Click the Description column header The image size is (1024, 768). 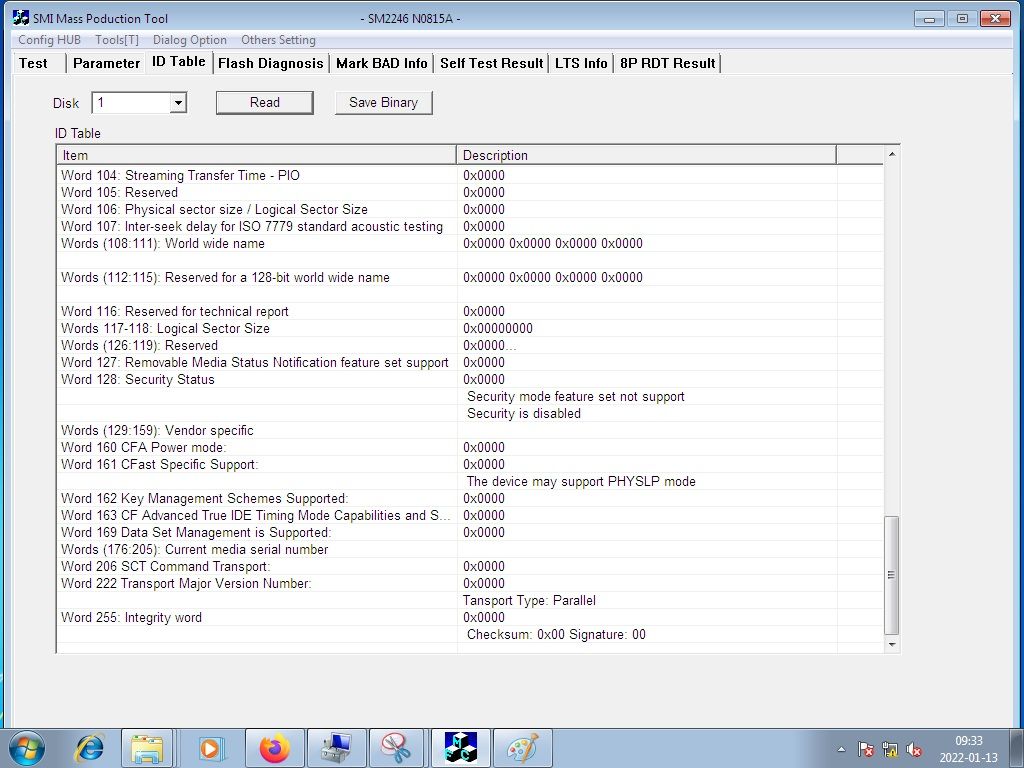pyautogui.click(x=647, y=155)
